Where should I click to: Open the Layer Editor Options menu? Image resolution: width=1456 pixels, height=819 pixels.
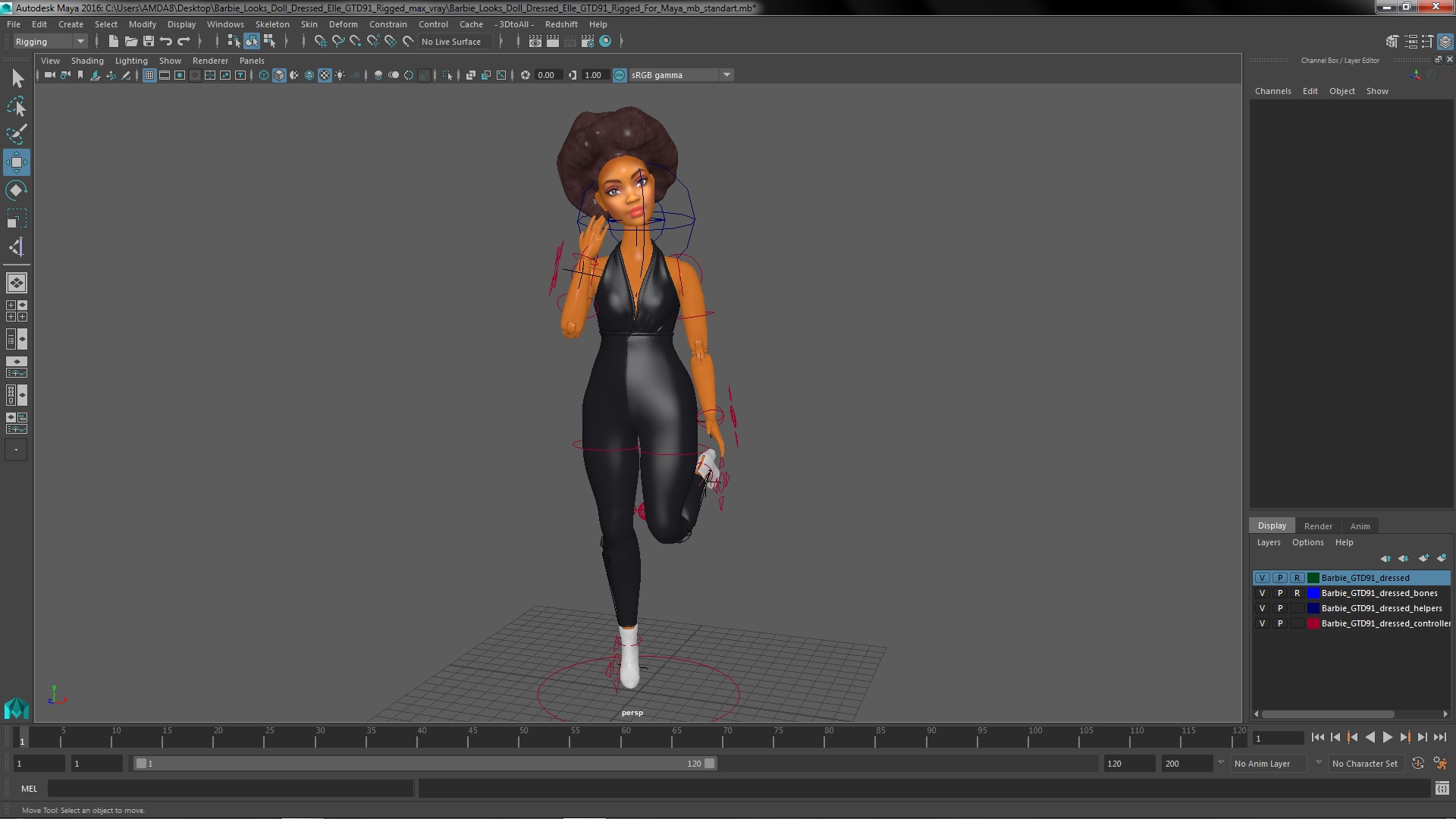1308,542
